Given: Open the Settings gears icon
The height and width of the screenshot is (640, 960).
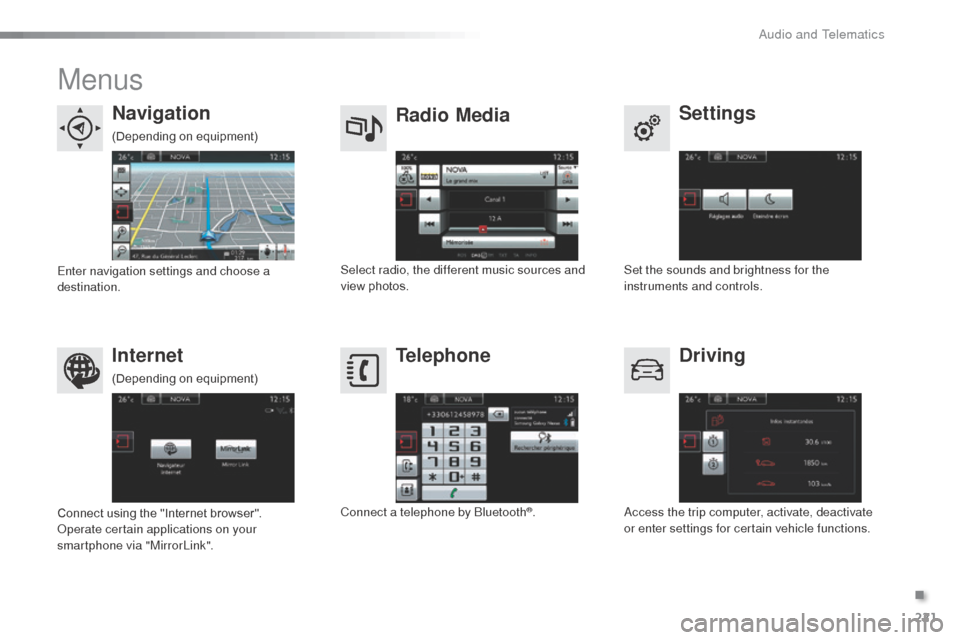Looking at the screenshot, I should click(647, 128).
